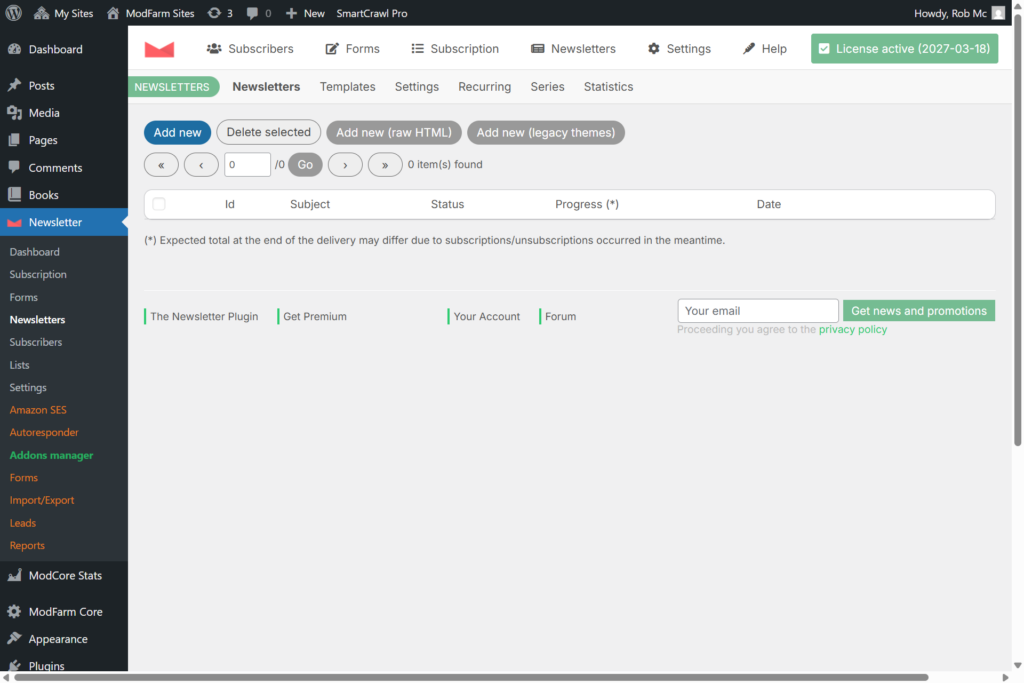Click the Your email input field

click(757, 311)
